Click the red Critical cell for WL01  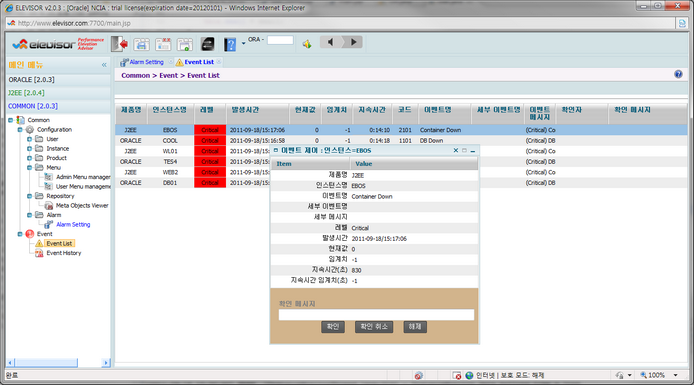point(210,151)
